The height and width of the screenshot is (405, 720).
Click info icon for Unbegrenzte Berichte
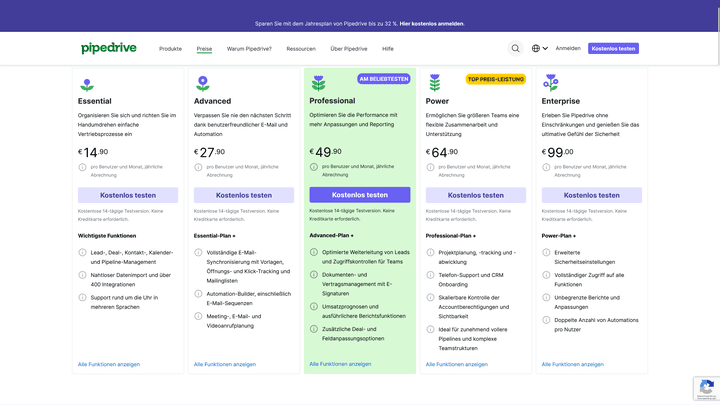click(546, 298)
